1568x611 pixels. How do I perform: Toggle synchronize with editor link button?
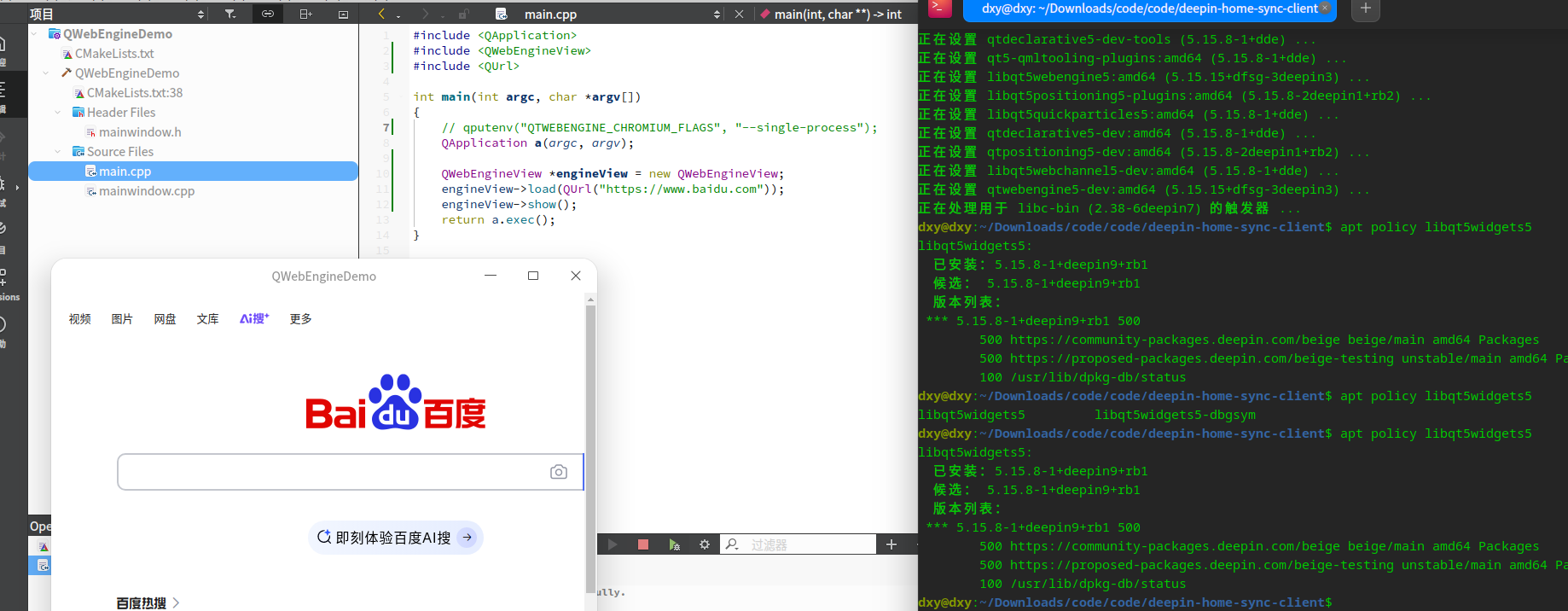tap(268, 14)
